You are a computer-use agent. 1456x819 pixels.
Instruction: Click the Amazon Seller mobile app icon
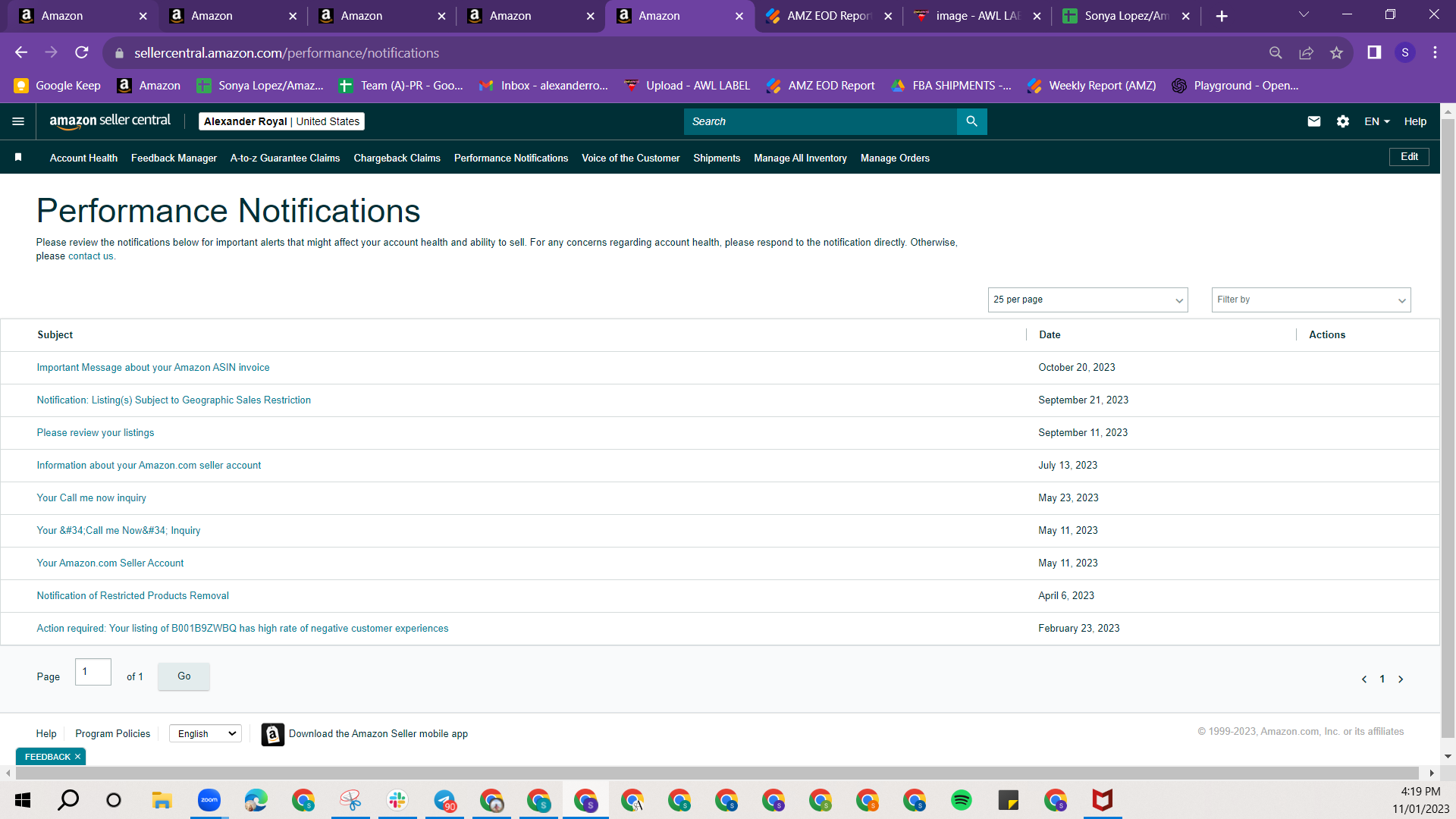pyautogui.click(x=273, y=734)
